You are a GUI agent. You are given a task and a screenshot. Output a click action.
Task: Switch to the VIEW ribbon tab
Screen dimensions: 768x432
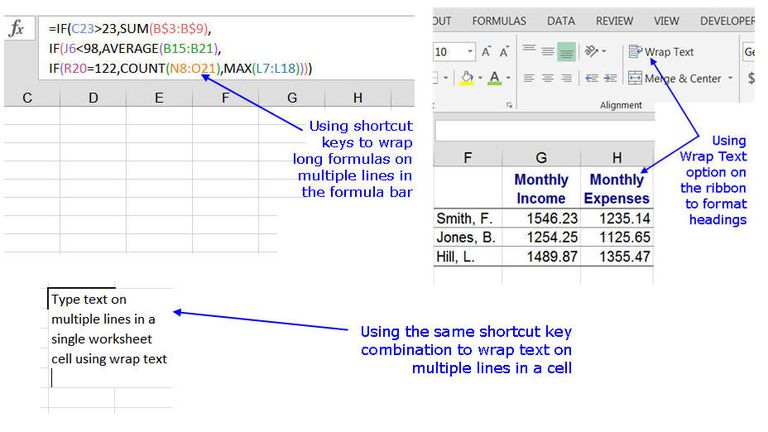point(666,21)
